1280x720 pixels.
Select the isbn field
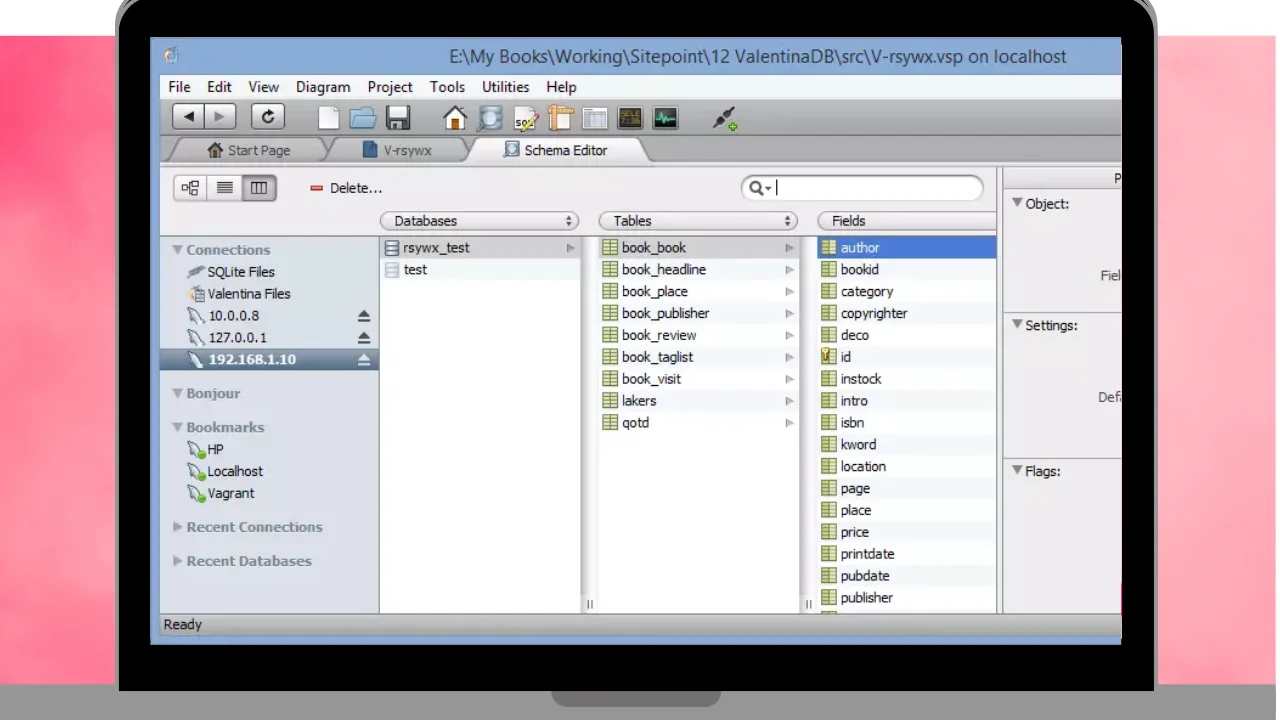coord(906,423)
